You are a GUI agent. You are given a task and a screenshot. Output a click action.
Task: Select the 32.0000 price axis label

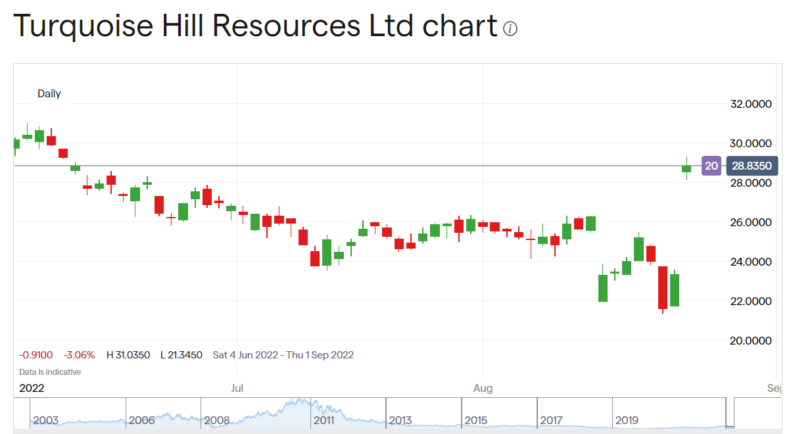point(751,104)
